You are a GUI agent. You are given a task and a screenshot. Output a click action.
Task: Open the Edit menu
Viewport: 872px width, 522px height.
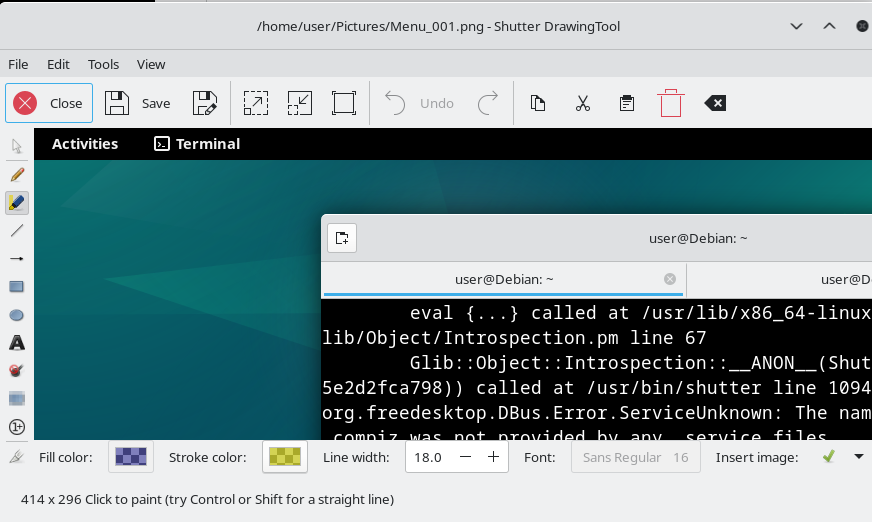tap(58, 64)
